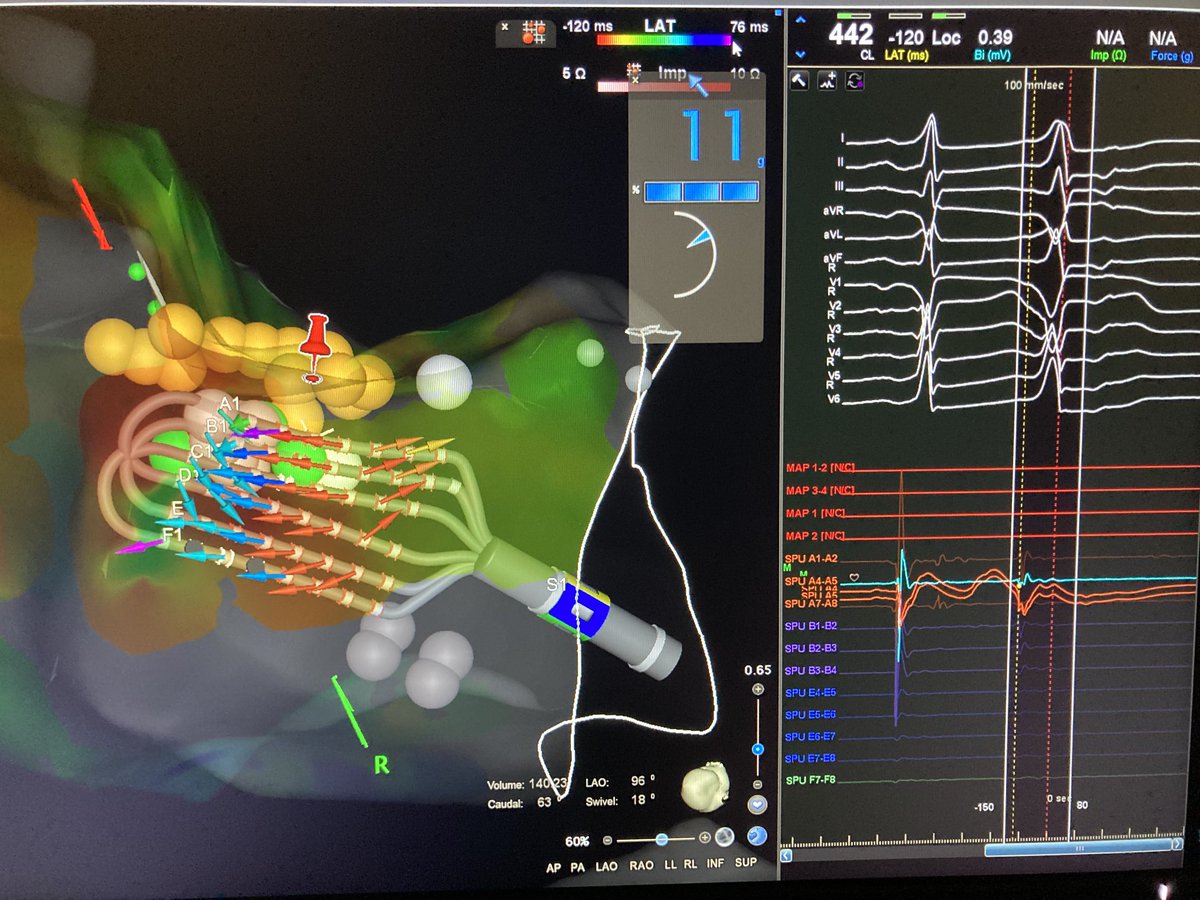Click the heart icon below the vertical slider
Image resolution: width=1200 pixels, height=900 pixels.
pos(757,805)
